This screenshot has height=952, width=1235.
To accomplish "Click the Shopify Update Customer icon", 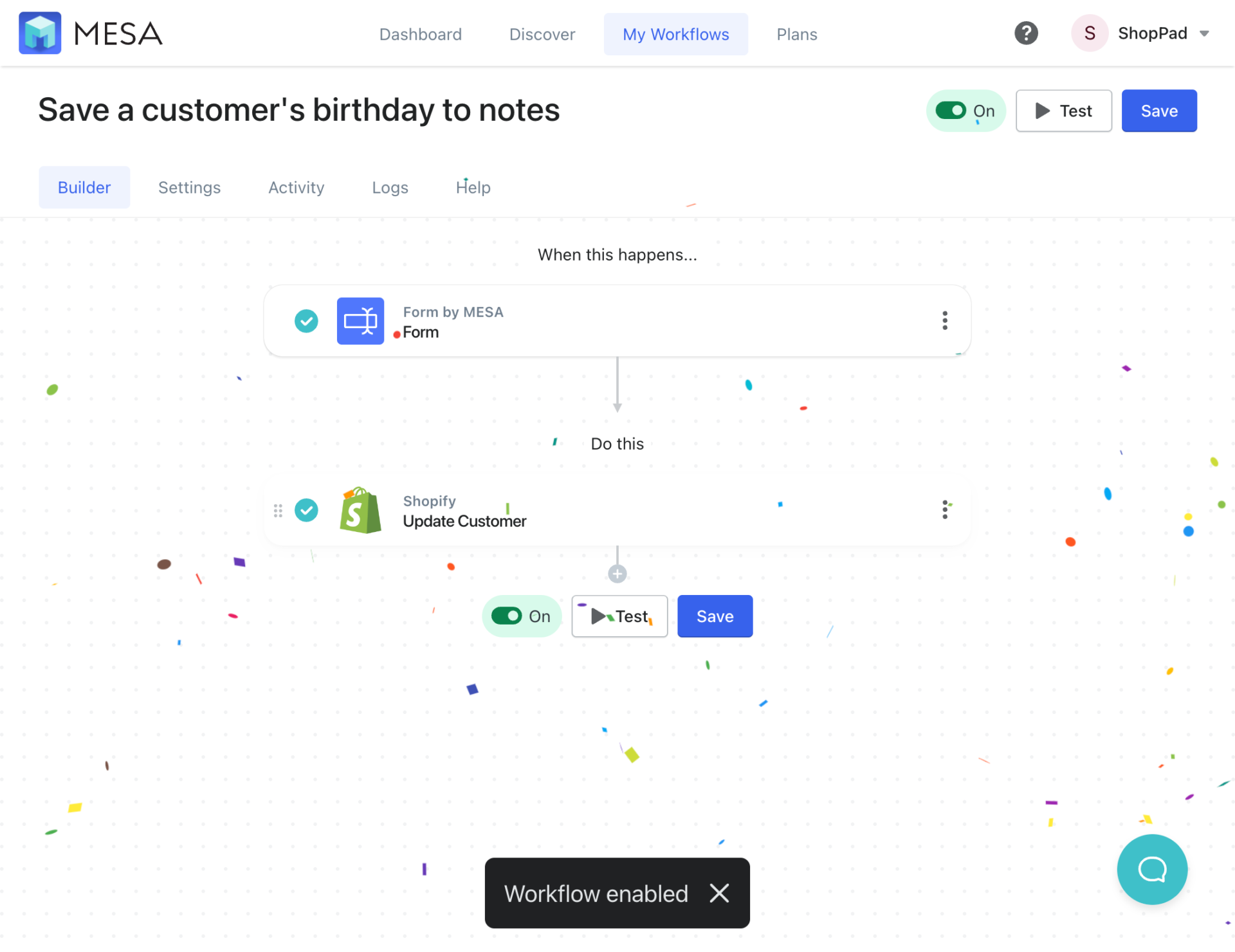I will [x=360, y=510].
